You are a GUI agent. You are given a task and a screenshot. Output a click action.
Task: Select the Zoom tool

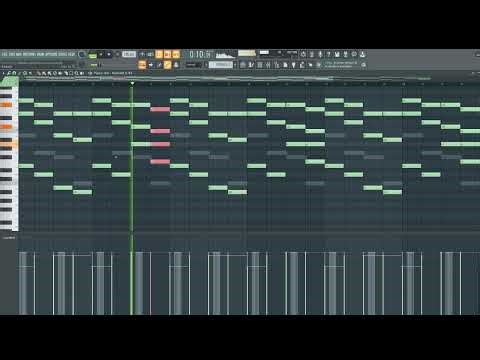(x=76, y=73)
